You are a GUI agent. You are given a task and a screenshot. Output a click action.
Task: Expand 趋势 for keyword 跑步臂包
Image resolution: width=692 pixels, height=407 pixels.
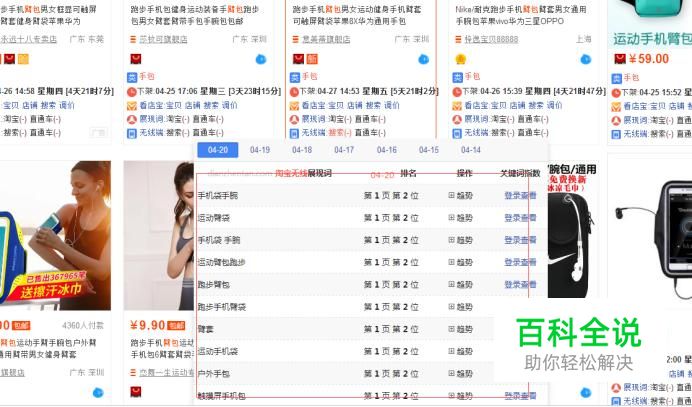tap(461, 285)
